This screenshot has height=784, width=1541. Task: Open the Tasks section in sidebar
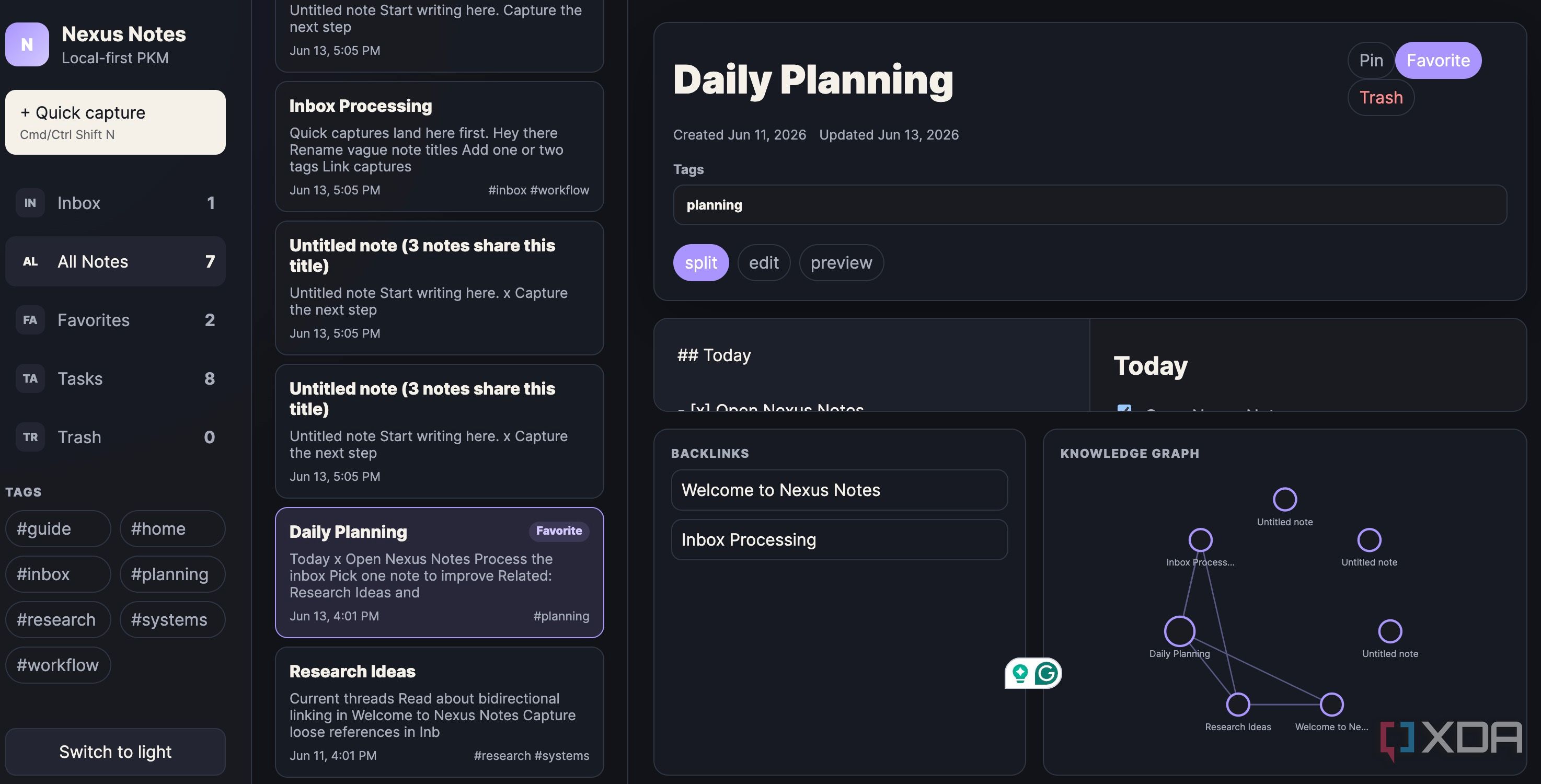116,378
